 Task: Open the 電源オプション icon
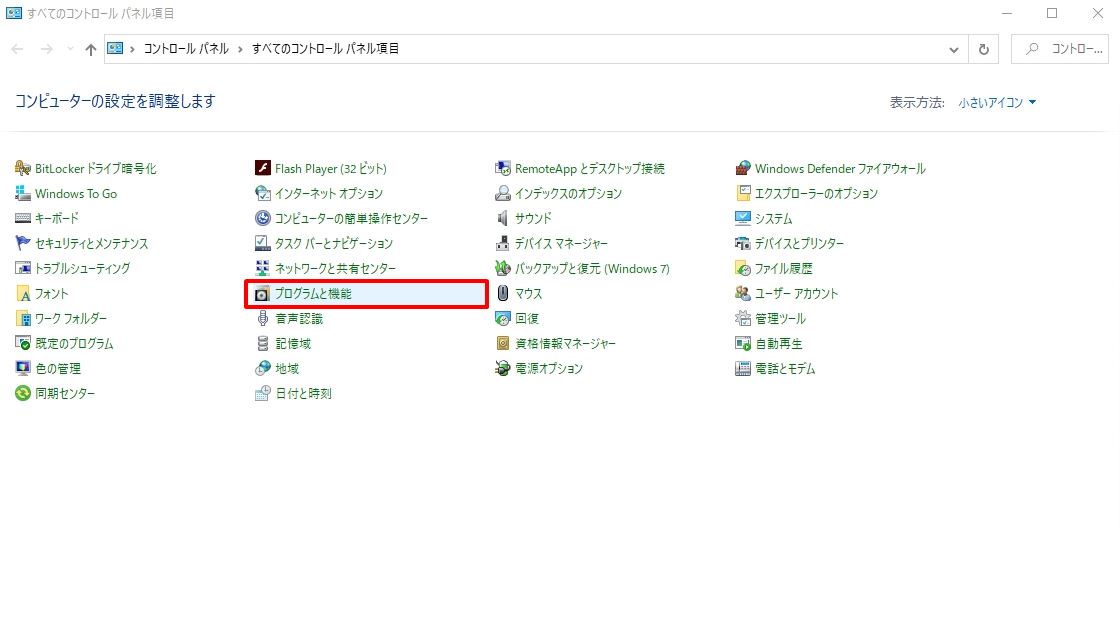pos(503,368)
